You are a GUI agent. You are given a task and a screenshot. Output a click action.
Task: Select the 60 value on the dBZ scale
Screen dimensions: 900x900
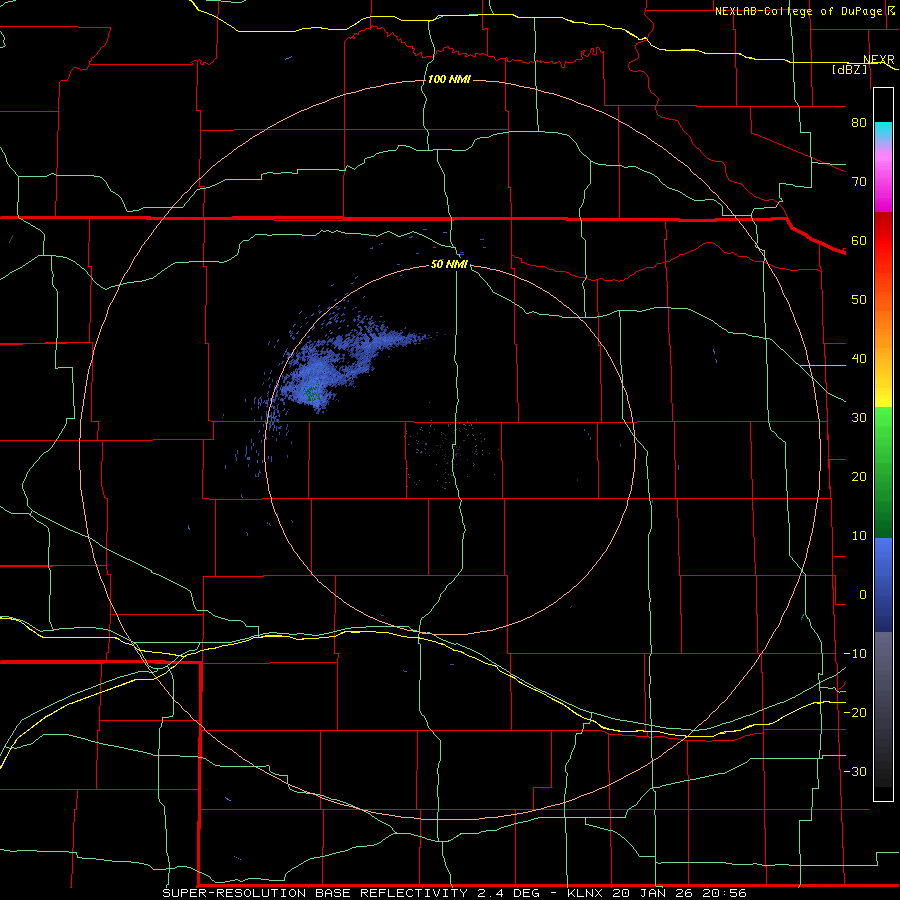pos(859,240)
